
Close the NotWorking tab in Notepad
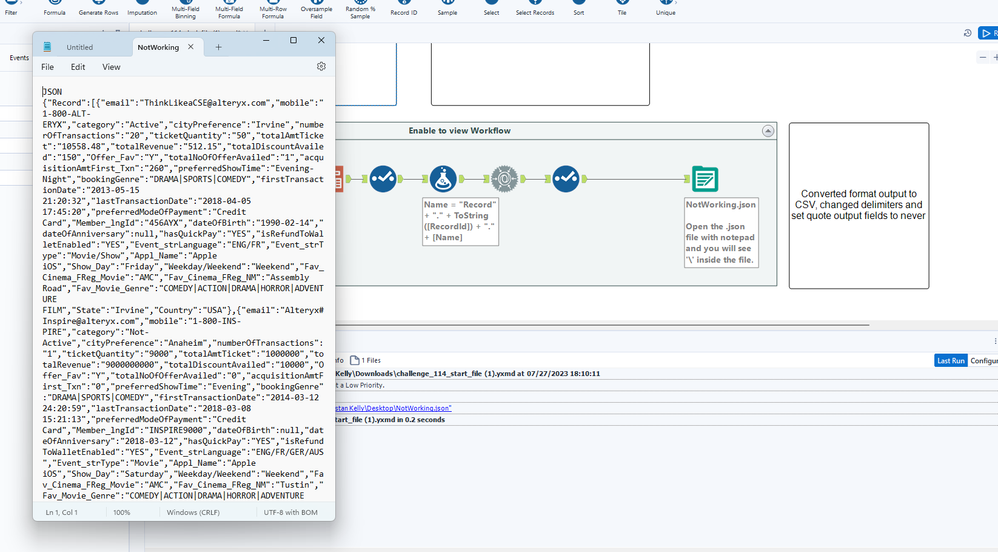tap(190, 46)
